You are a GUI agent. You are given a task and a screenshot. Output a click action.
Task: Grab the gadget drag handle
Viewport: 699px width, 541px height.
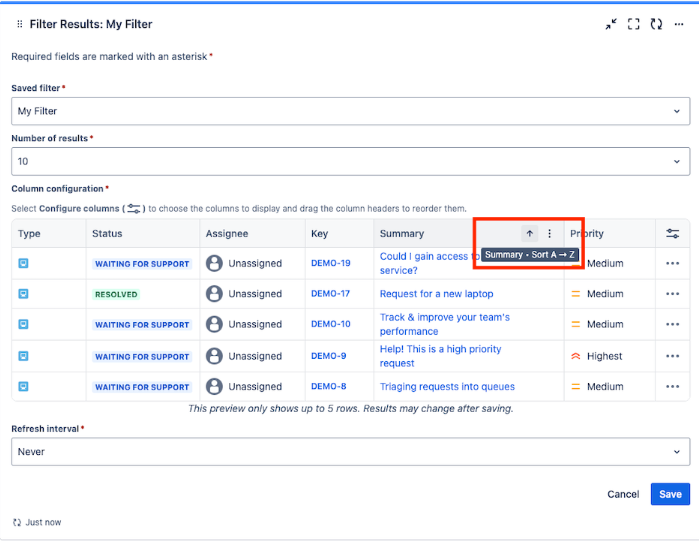19,24
